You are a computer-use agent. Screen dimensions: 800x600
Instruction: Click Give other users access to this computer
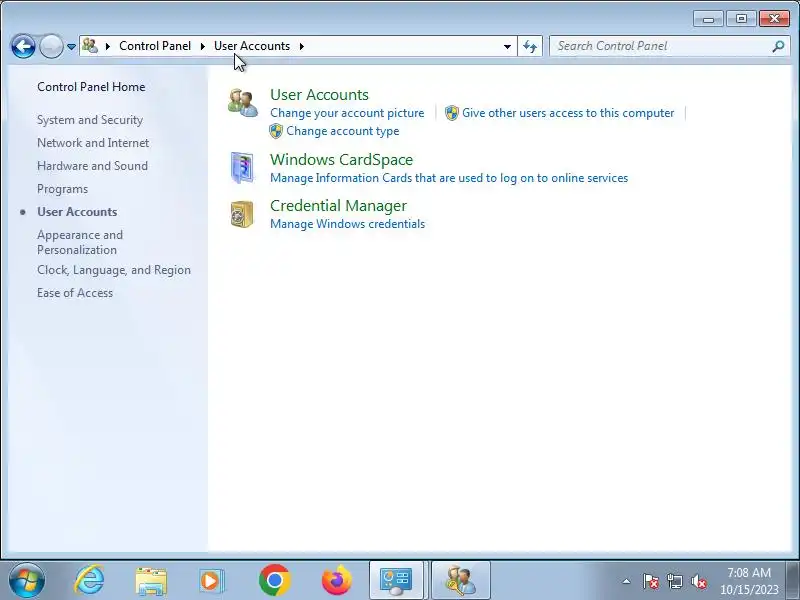click(568, 113)
